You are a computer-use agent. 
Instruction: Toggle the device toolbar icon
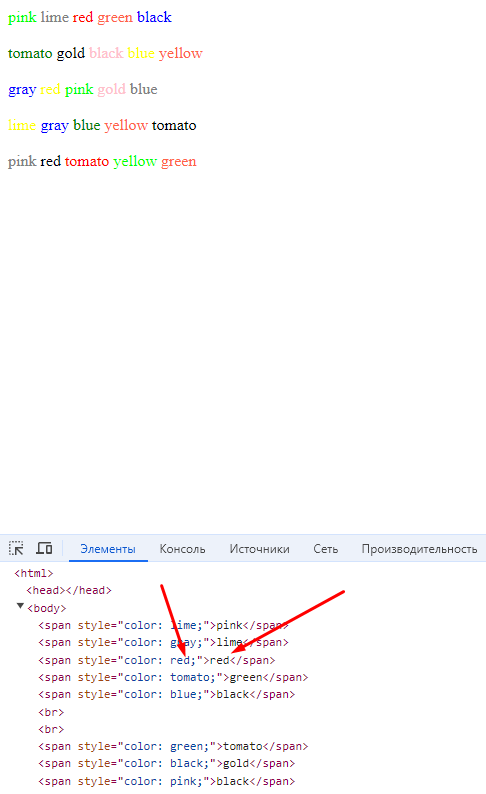44,548
